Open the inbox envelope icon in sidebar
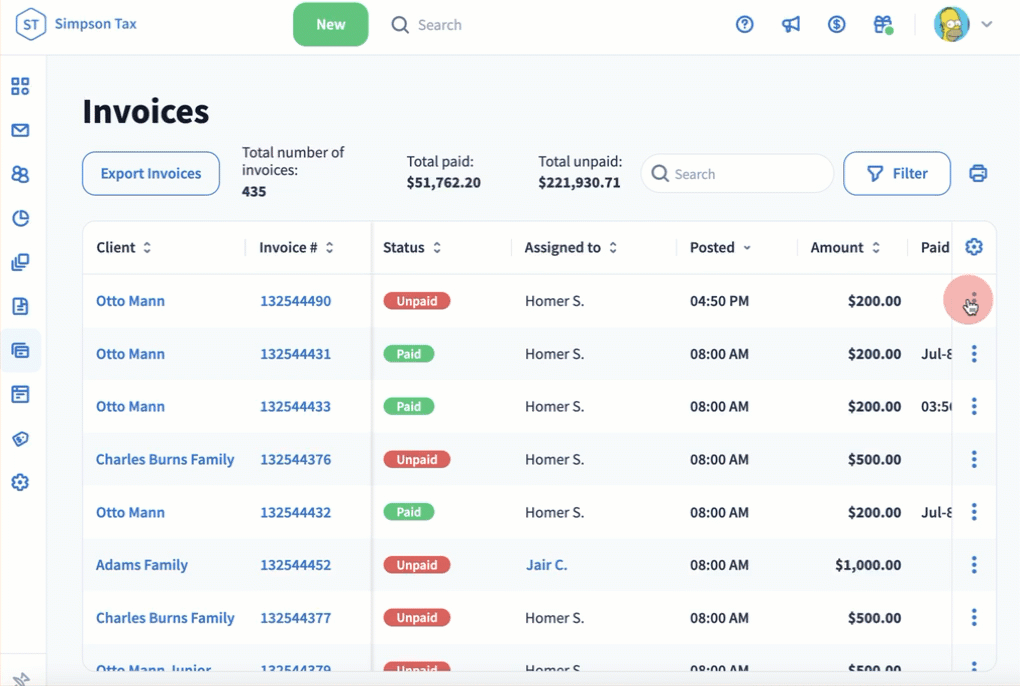The image size is (1020, 686). coord(20,131)
